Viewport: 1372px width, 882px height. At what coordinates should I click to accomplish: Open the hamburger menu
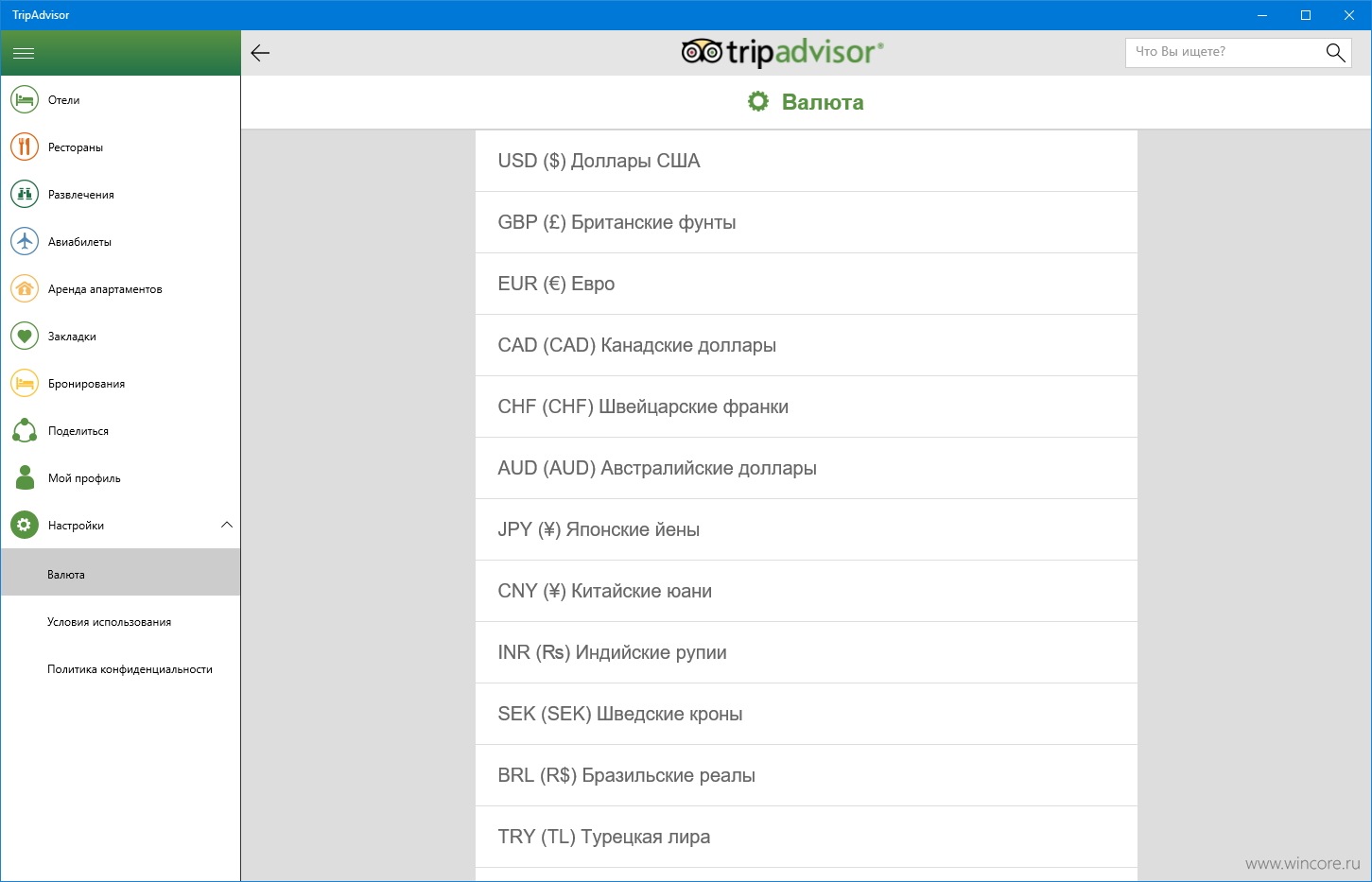24,53
